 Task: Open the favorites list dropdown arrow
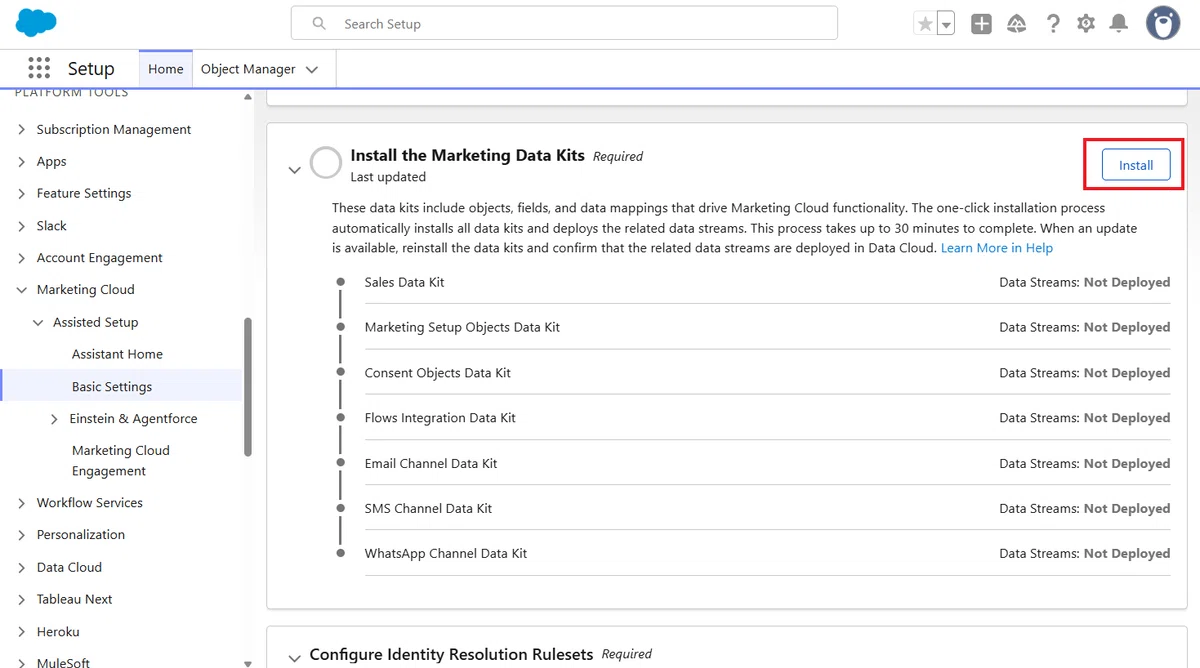coord(946,23)
